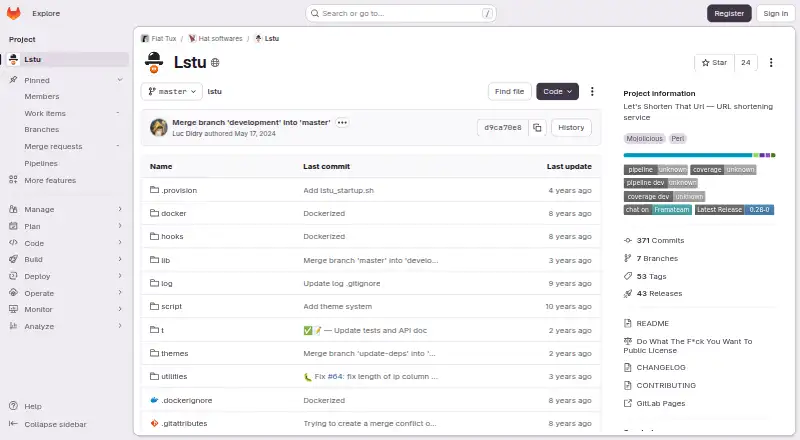Click the repository languages color bar
The height and width of the screenshot is (440, 800).
point(699,155)
